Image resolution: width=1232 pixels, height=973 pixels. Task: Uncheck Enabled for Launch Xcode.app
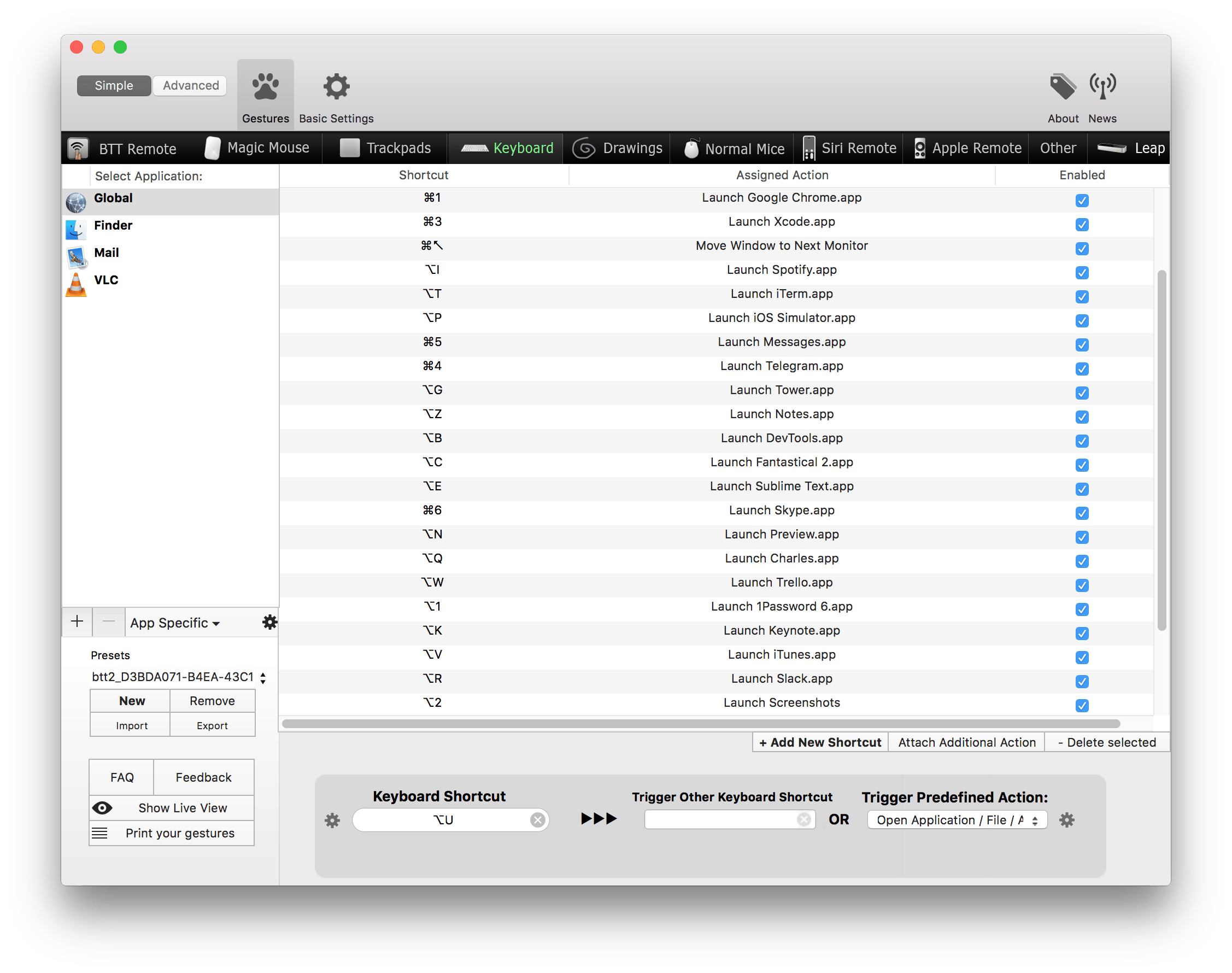pos(1082,225)
